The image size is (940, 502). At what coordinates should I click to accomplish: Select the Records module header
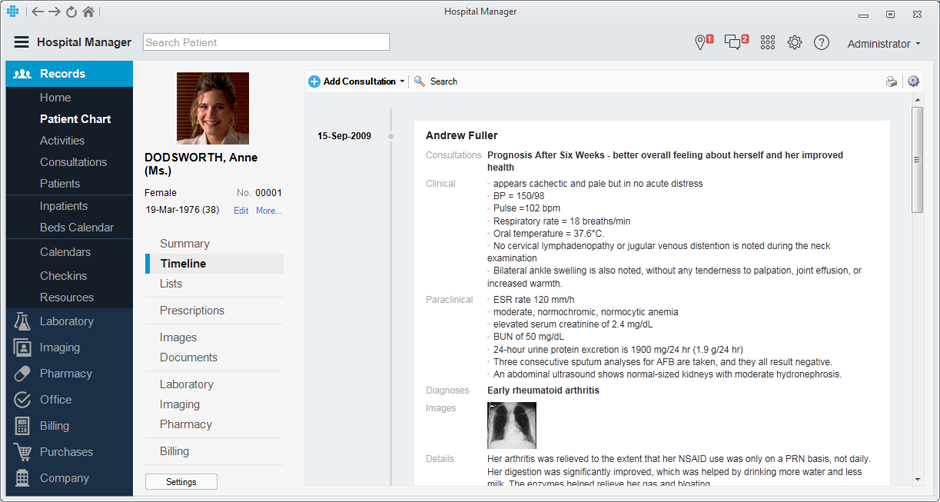click(70, 74)
